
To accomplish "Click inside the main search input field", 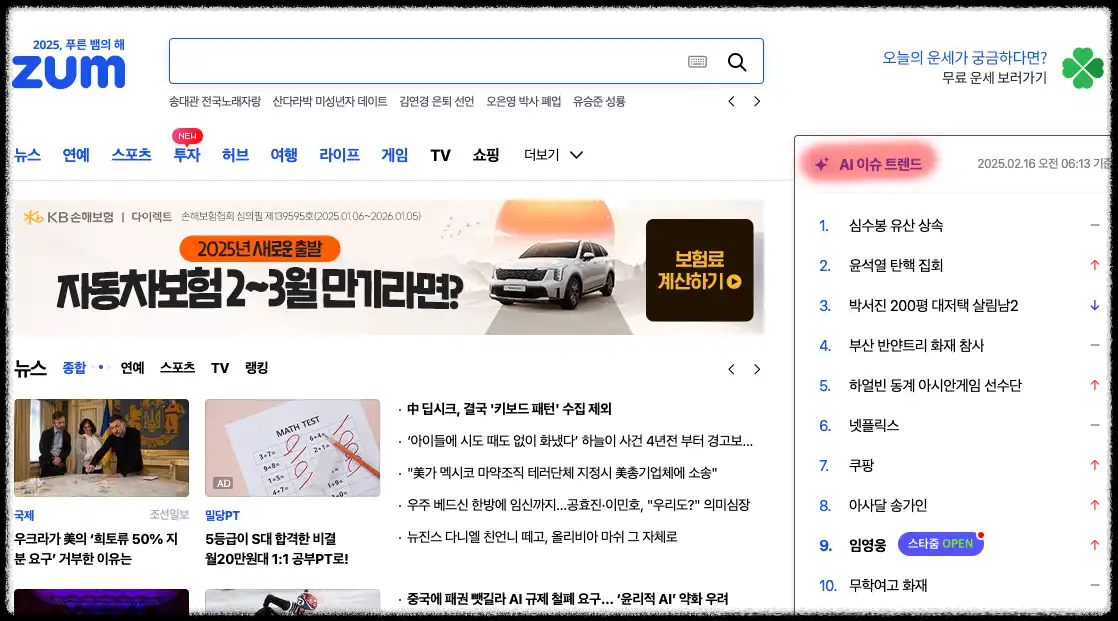I will 430,61.
